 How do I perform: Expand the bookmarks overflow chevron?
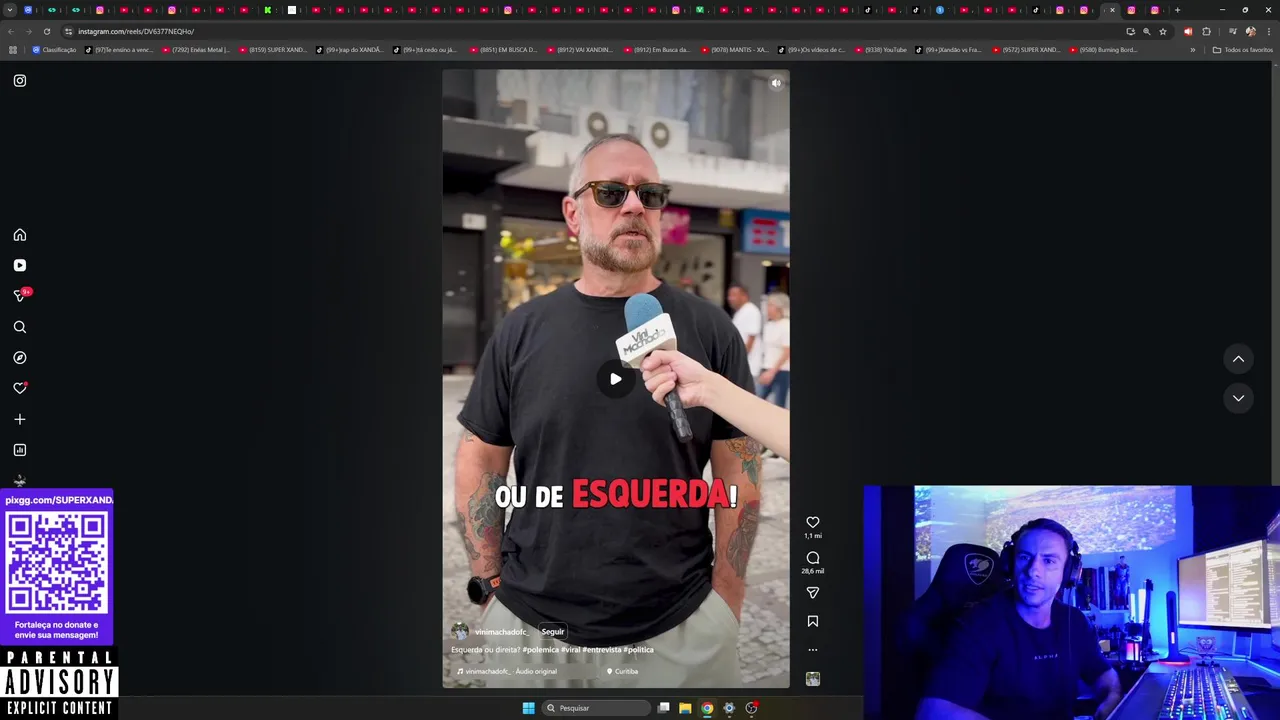point(1192,49)
